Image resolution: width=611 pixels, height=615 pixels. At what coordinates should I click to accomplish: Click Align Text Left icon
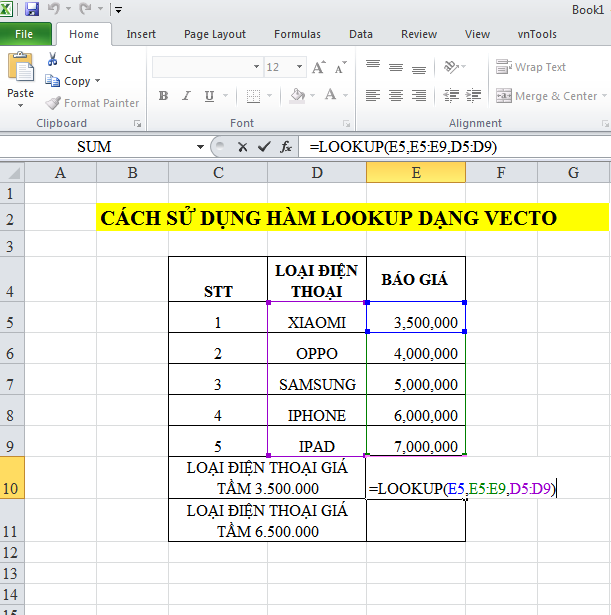(x=373, y=96)
